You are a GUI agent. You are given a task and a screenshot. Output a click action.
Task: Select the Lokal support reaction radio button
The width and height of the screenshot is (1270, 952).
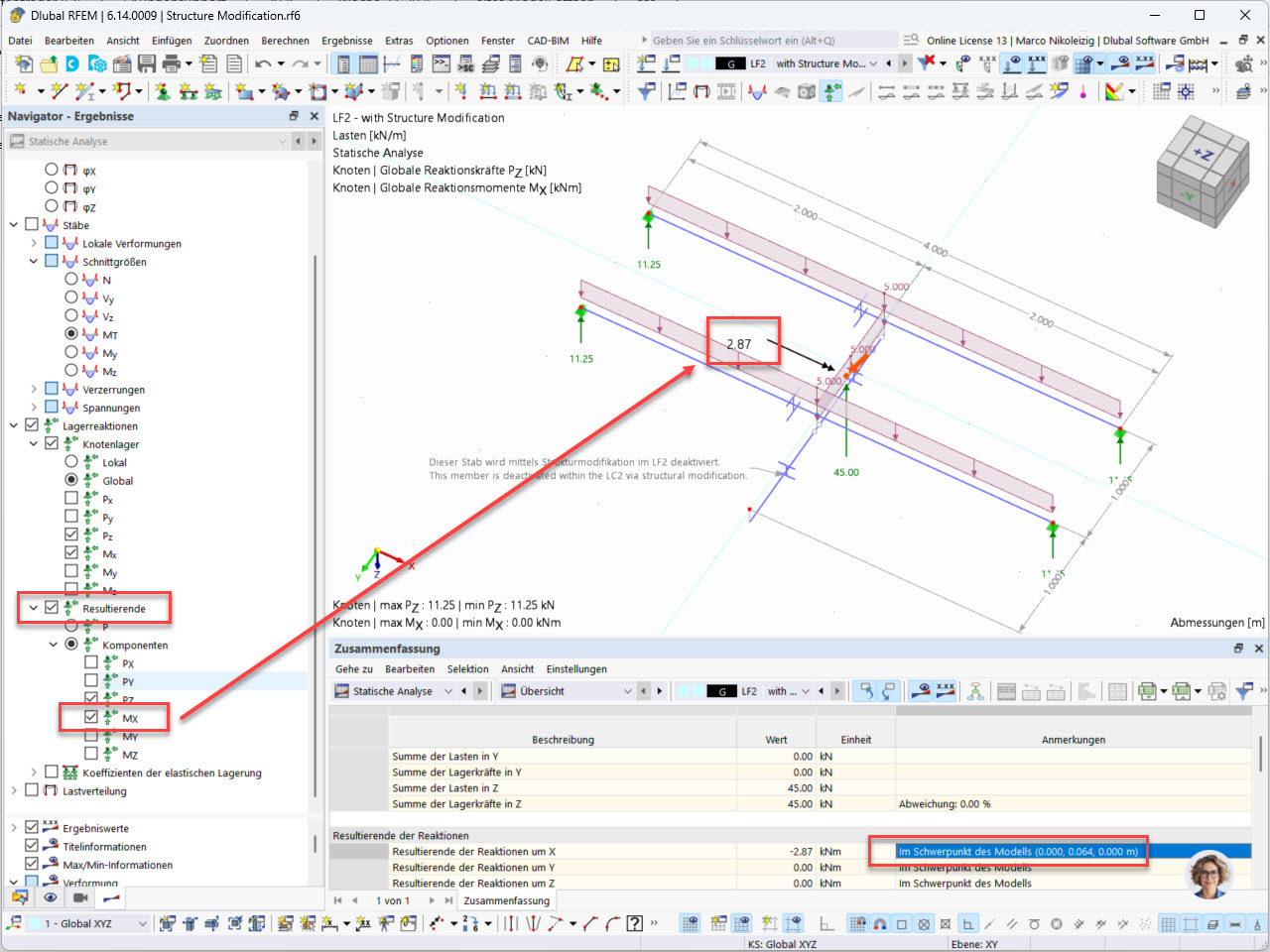pyautogui.click(x=71, y=462)
